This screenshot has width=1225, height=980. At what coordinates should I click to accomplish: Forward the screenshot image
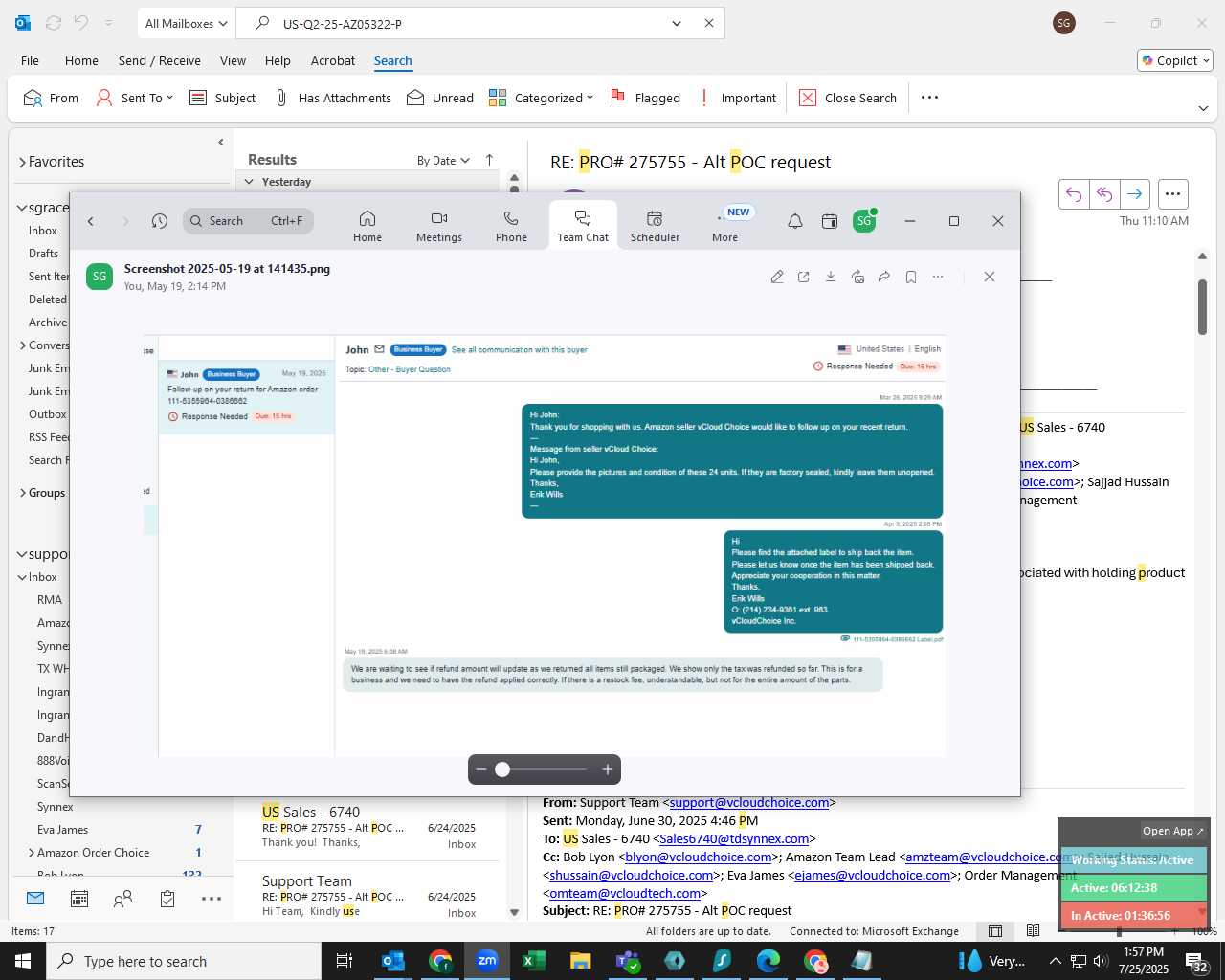pos(884,277)
